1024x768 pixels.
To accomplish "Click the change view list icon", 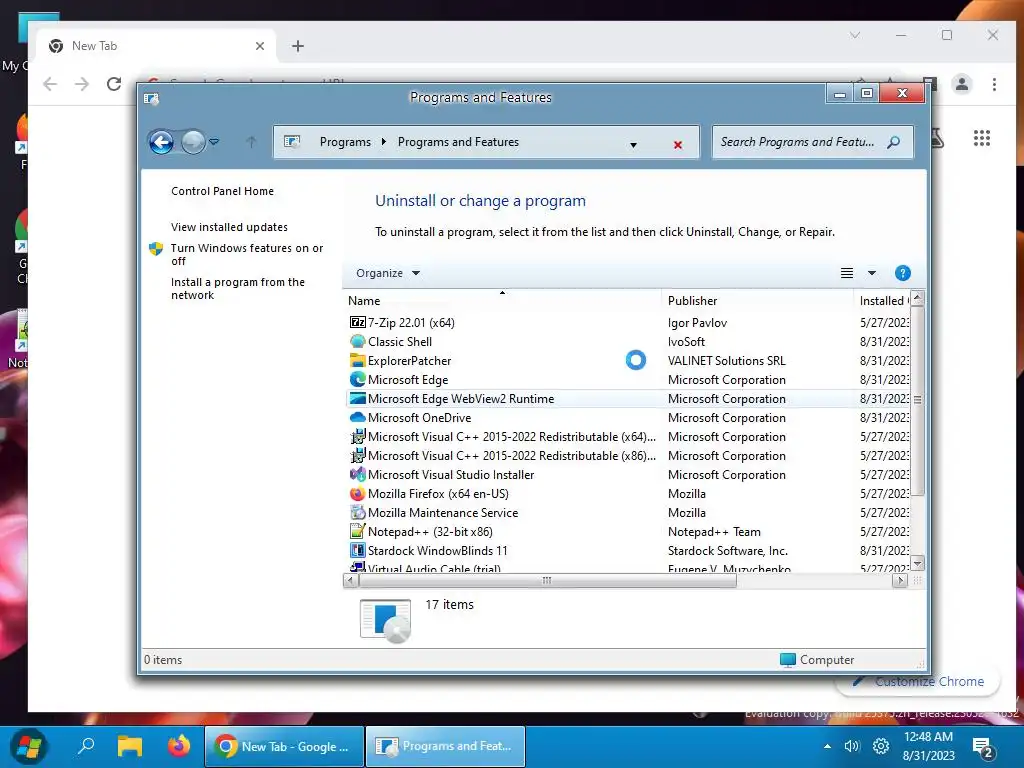I will pos(846,273).
